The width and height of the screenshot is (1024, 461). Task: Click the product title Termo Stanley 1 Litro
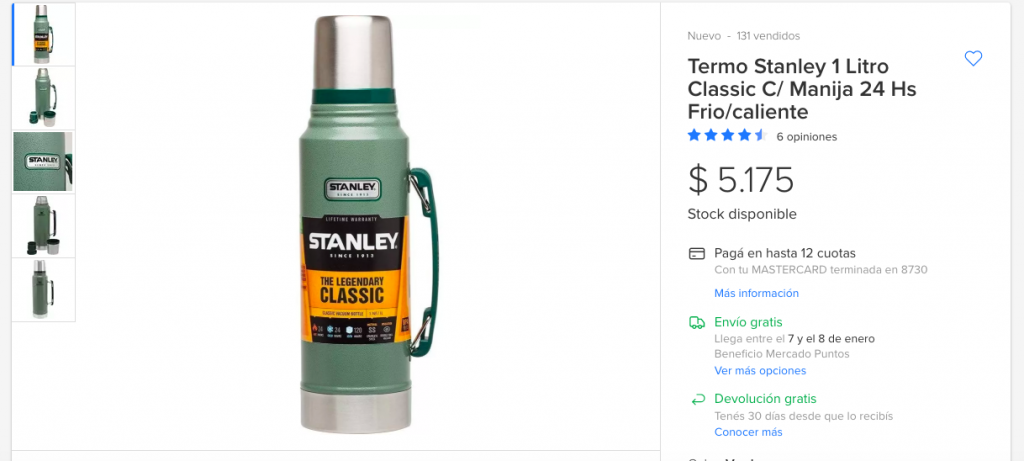(x=802, y=89)
